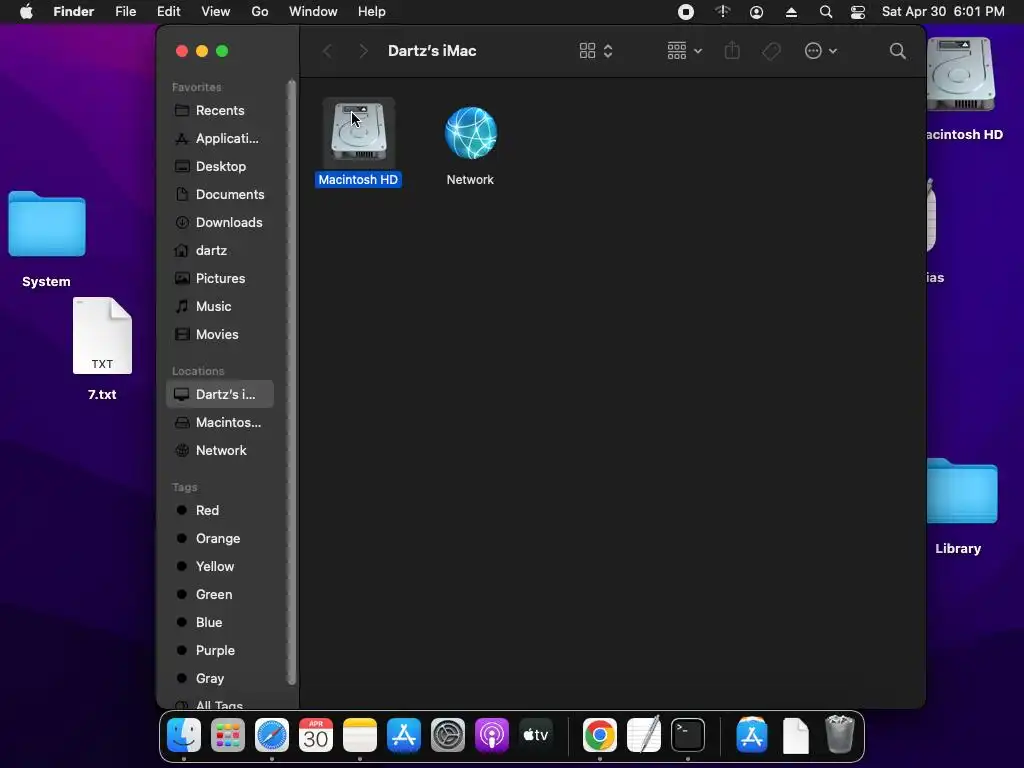Open Notes from the Dock
The image size is (1024, 768).
point(360,735)
